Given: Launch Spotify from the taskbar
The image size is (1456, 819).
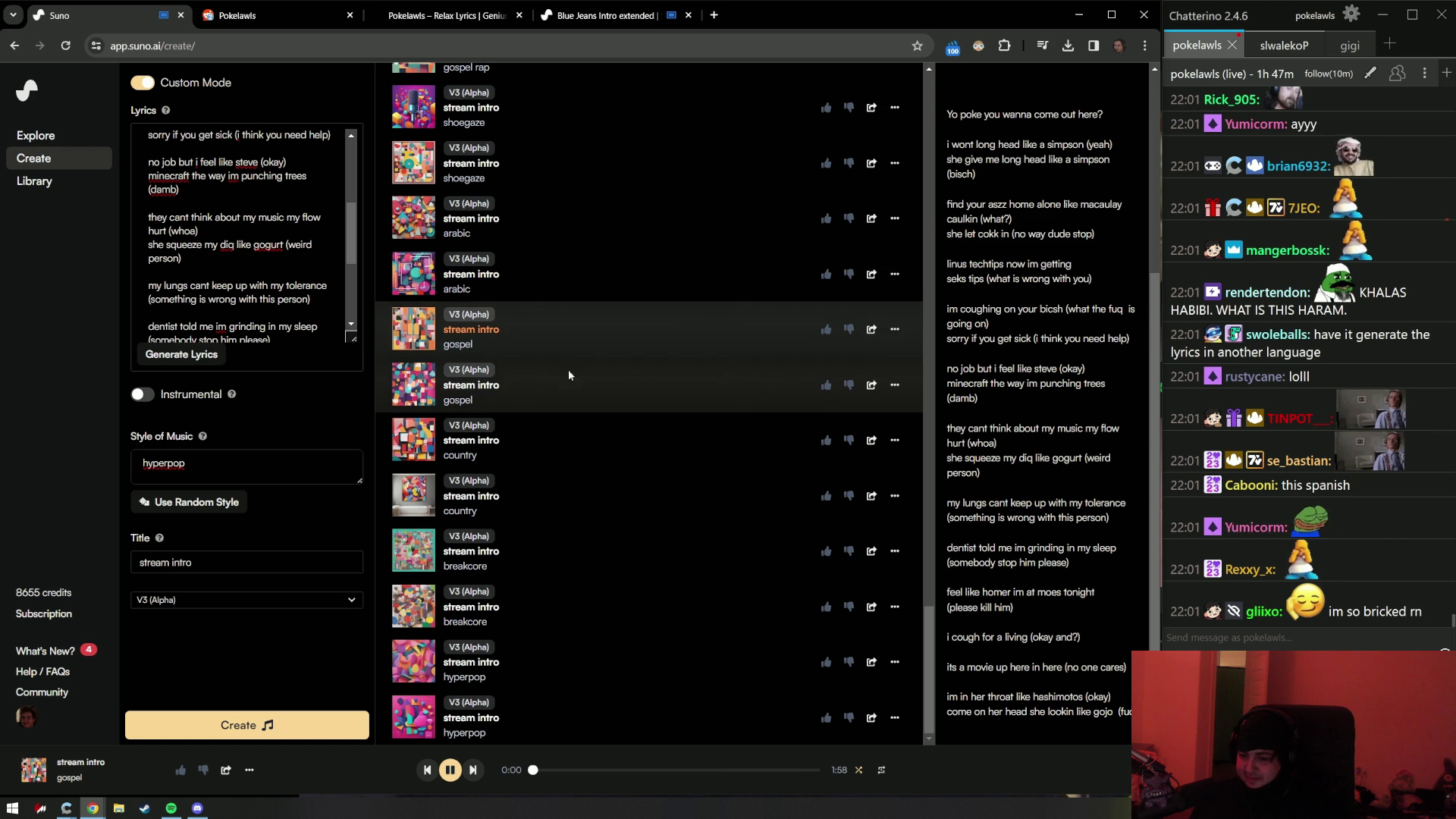Looking at the screenshot, I should (170, 808).
